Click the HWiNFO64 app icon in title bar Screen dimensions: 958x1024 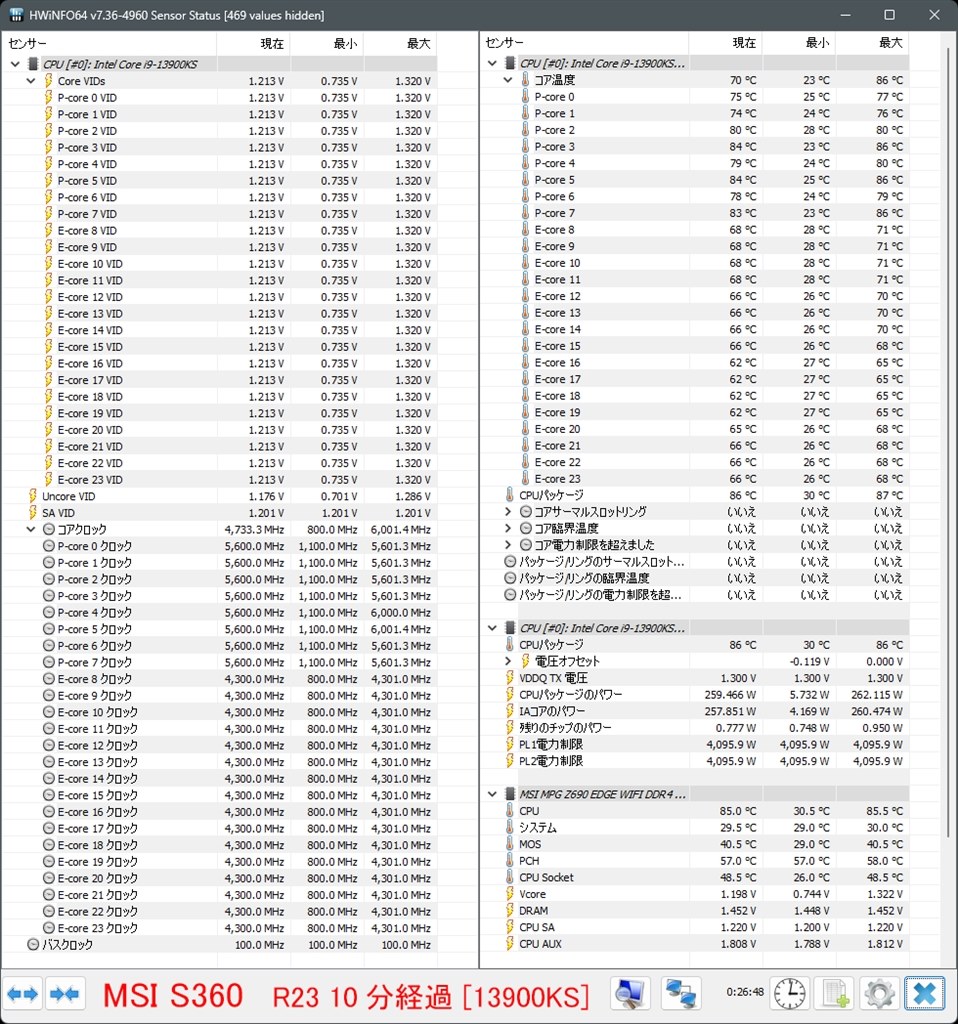(16, 14)
